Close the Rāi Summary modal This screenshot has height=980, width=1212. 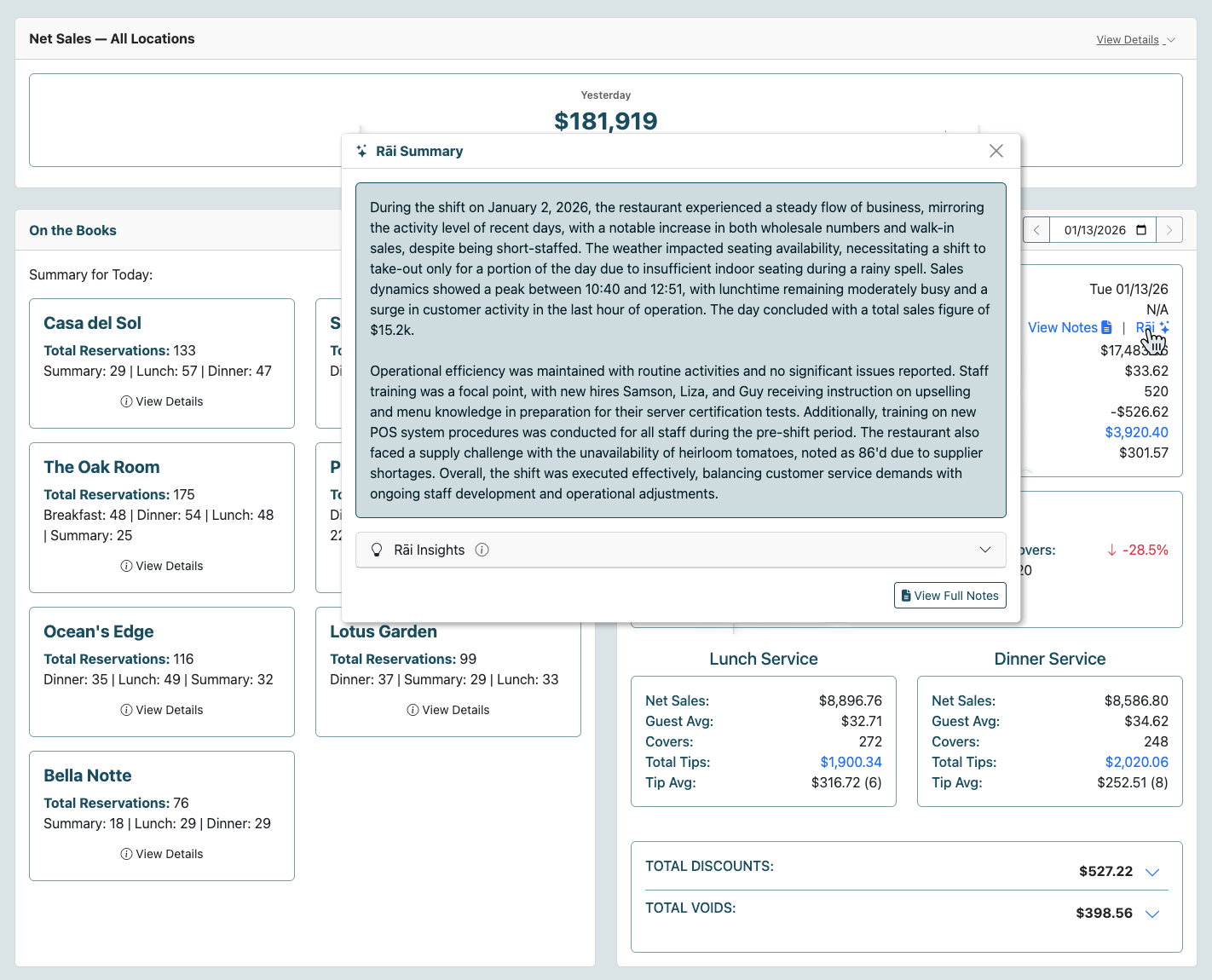[996, 151]
